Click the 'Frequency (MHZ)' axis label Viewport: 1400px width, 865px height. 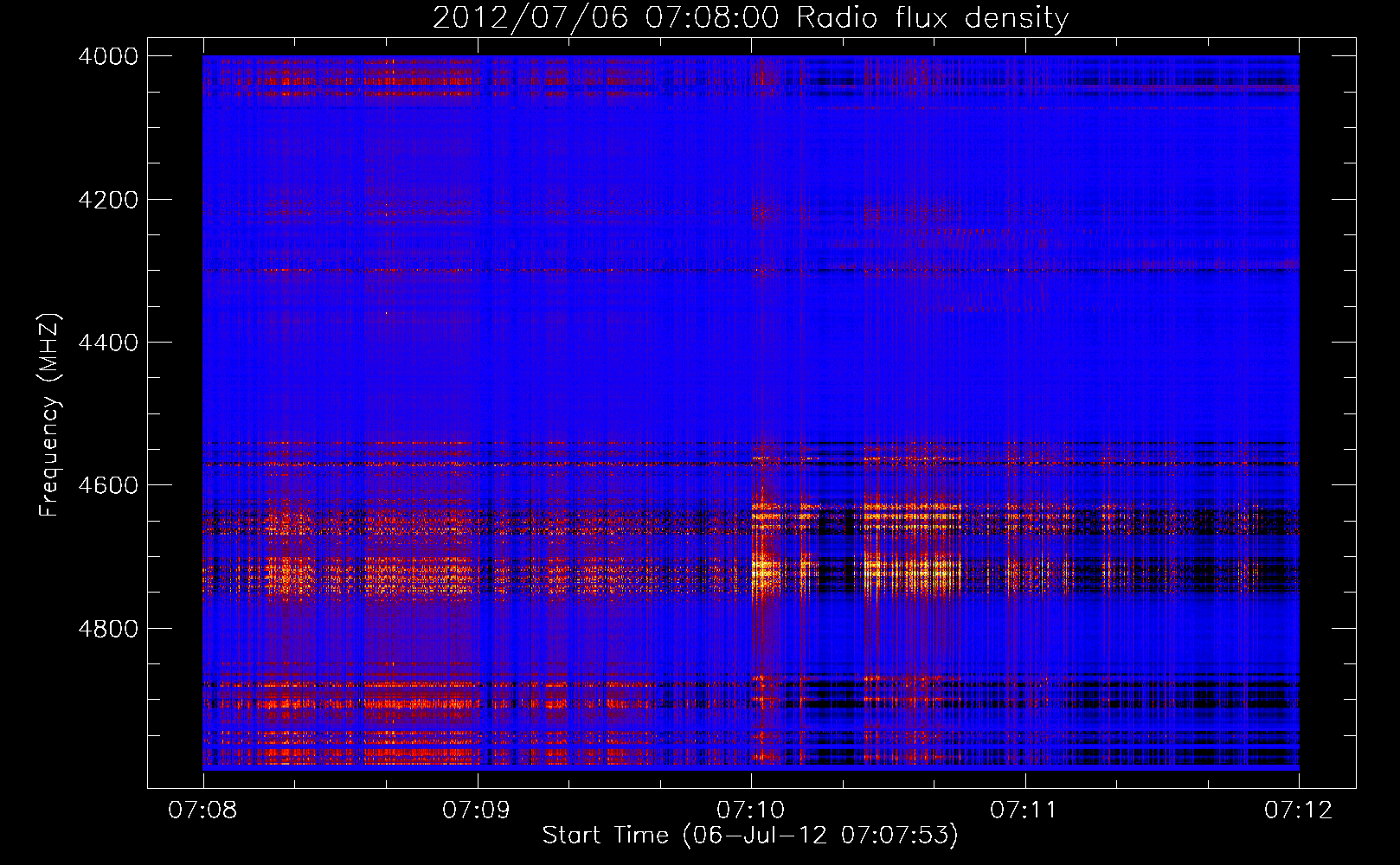pyautogui.click(x=49, y=415)
